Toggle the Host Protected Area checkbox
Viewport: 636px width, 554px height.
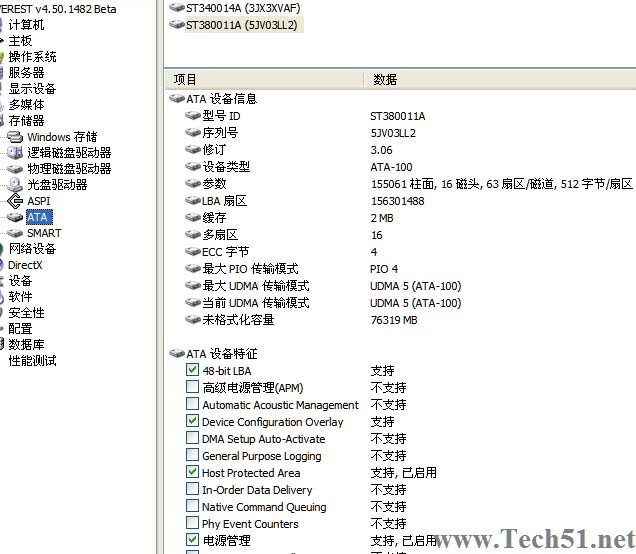pos(192,472)
